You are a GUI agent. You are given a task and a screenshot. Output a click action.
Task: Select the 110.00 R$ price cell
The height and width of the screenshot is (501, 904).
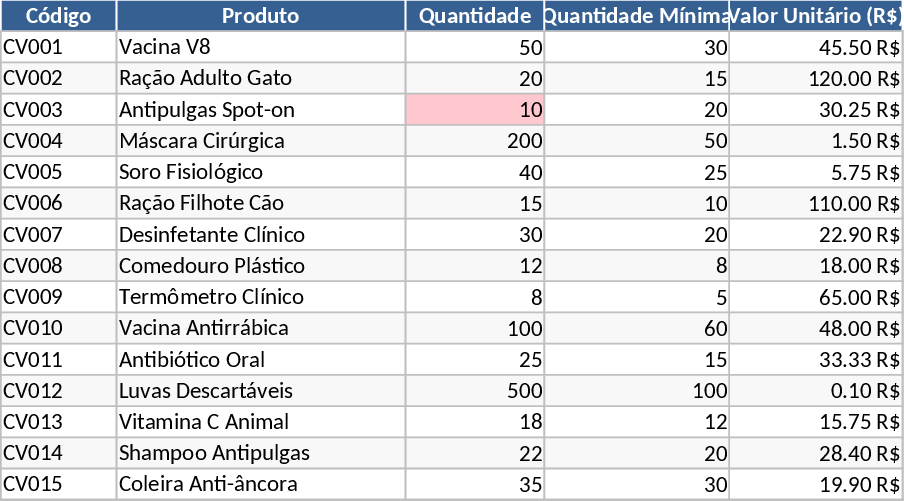click(x=816, y=203)
